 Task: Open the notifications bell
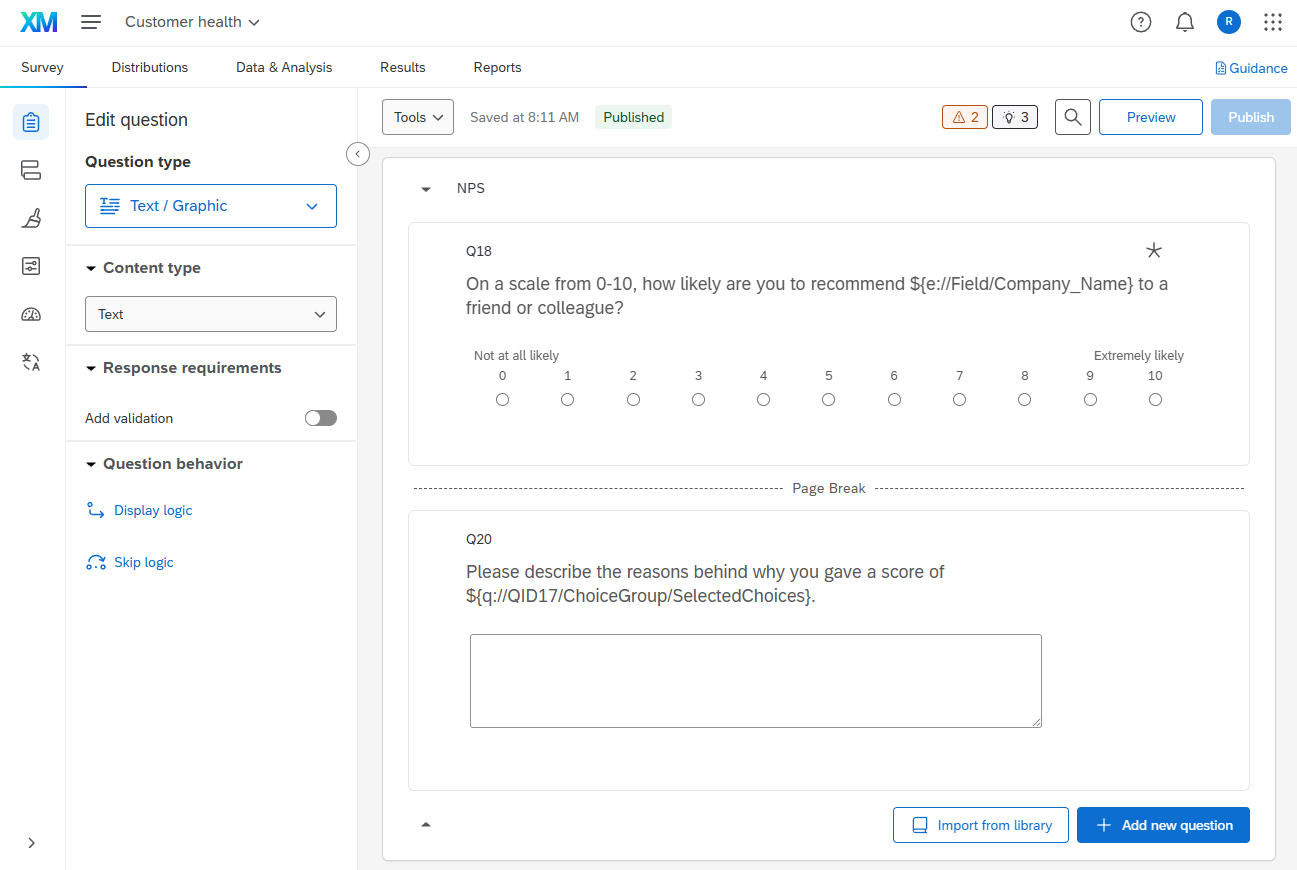[1185, 22]
